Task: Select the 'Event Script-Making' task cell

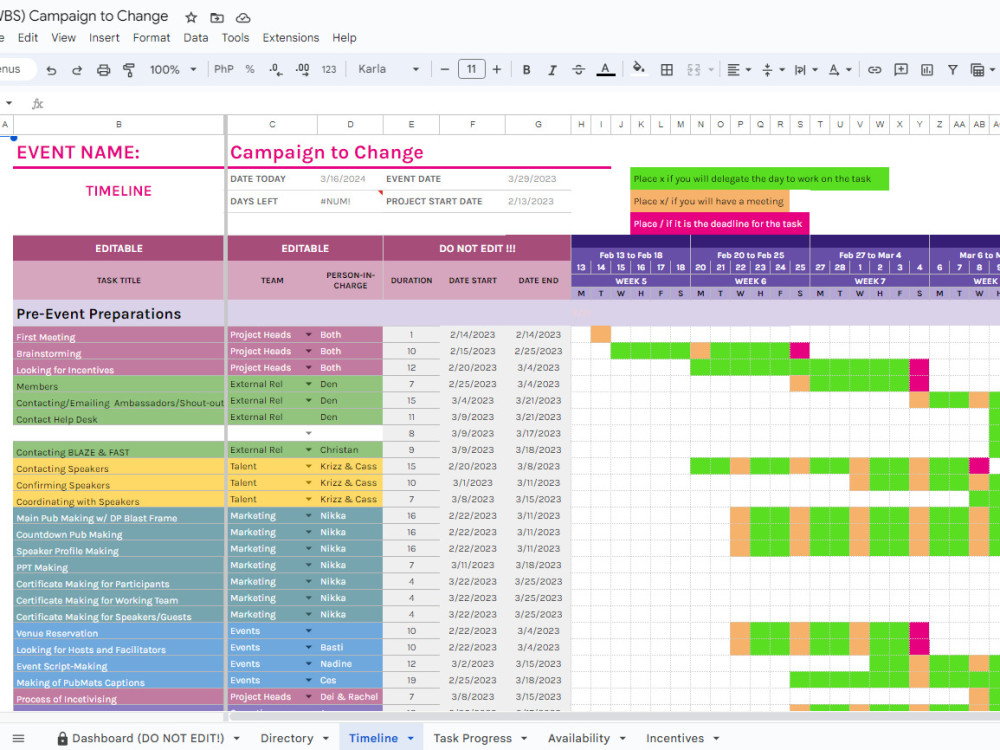Action: click(x=119, y=664)
